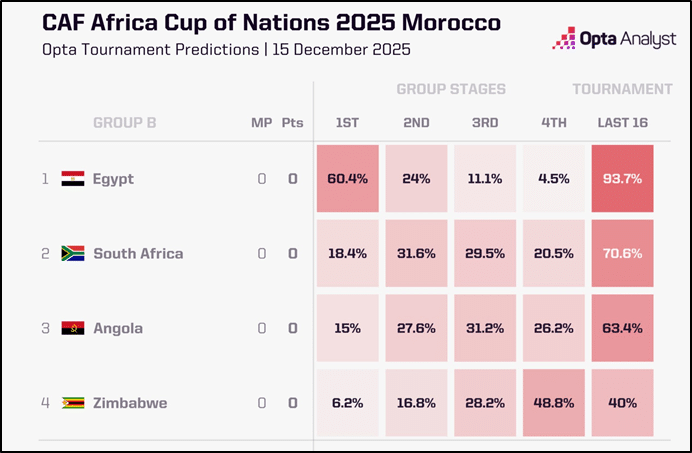
Task: Click Angola's 31.2% third-place cell
Action: pos(485,329)
